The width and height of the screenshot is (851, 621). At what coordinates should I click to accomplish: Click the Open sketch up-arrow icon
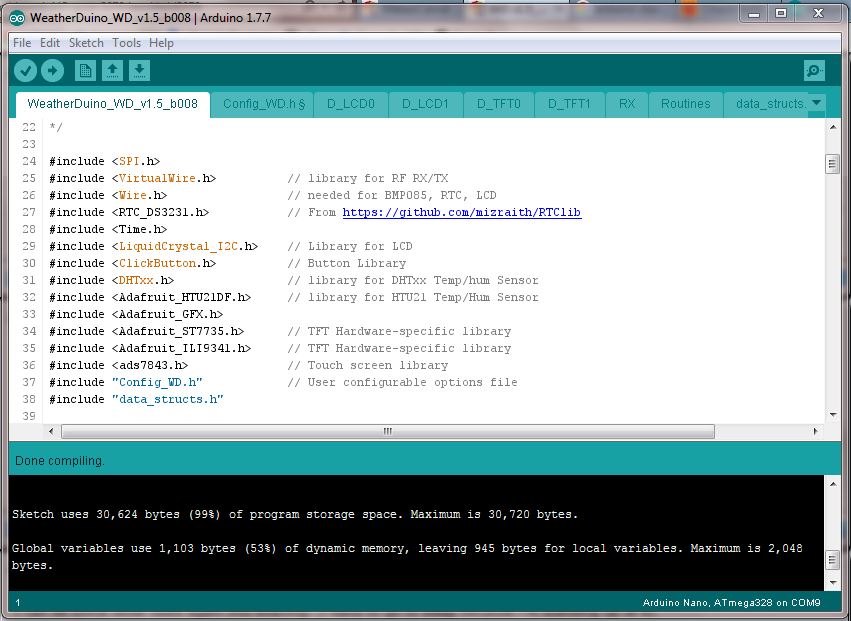point(113,70)
